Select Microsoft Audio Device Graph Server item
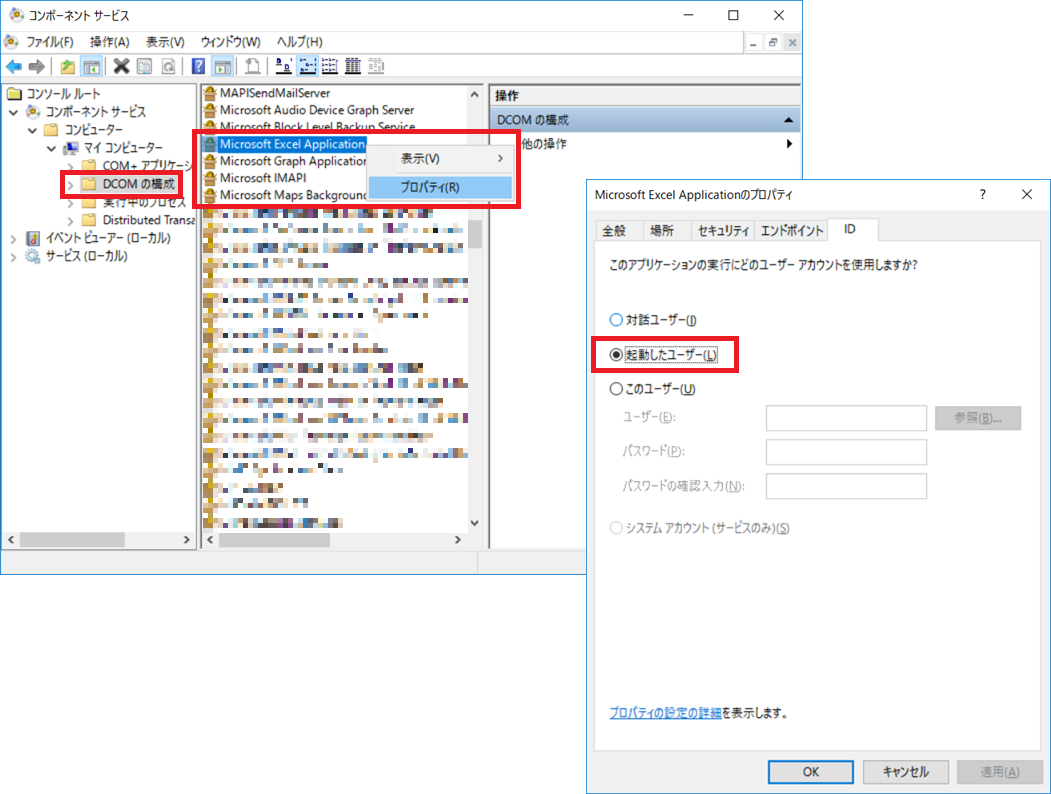The image size is (1051, 794). 316,110
